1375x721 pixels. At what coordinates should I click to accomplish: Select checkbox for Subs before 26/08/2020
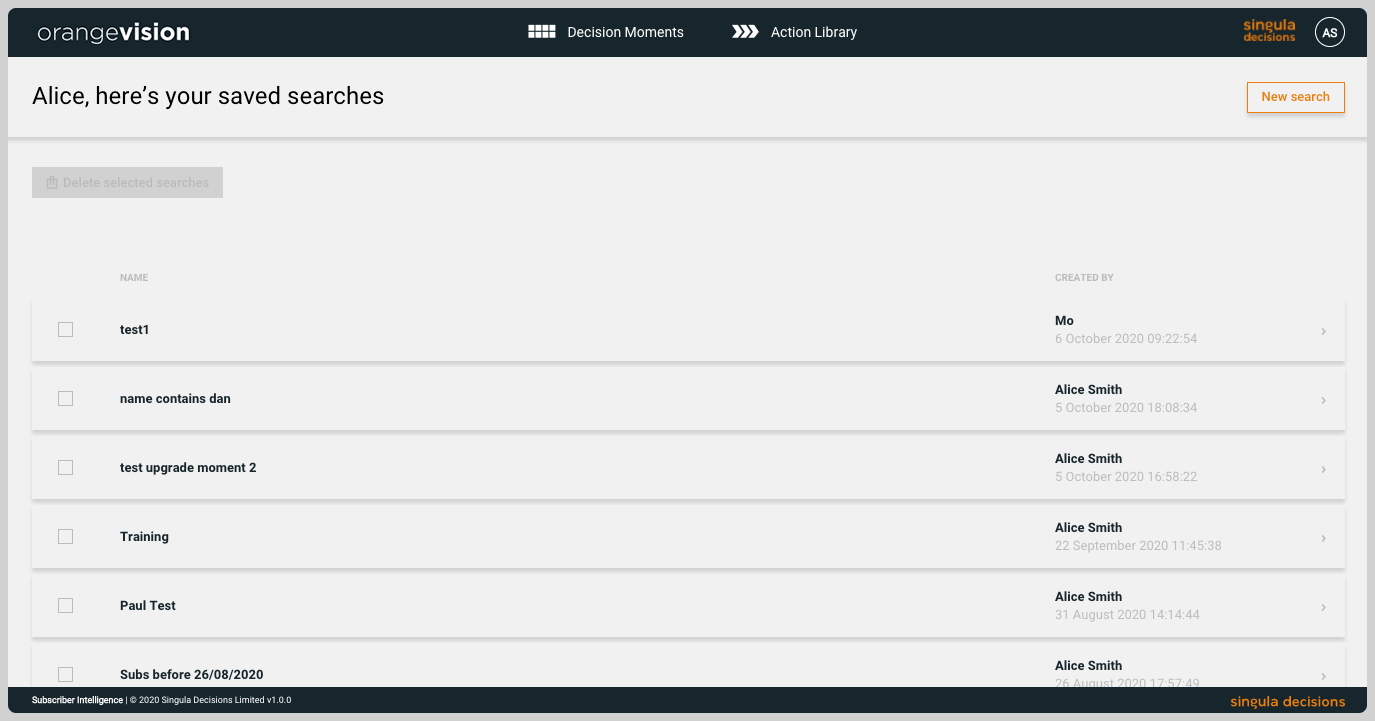click(x=65, y=675)
